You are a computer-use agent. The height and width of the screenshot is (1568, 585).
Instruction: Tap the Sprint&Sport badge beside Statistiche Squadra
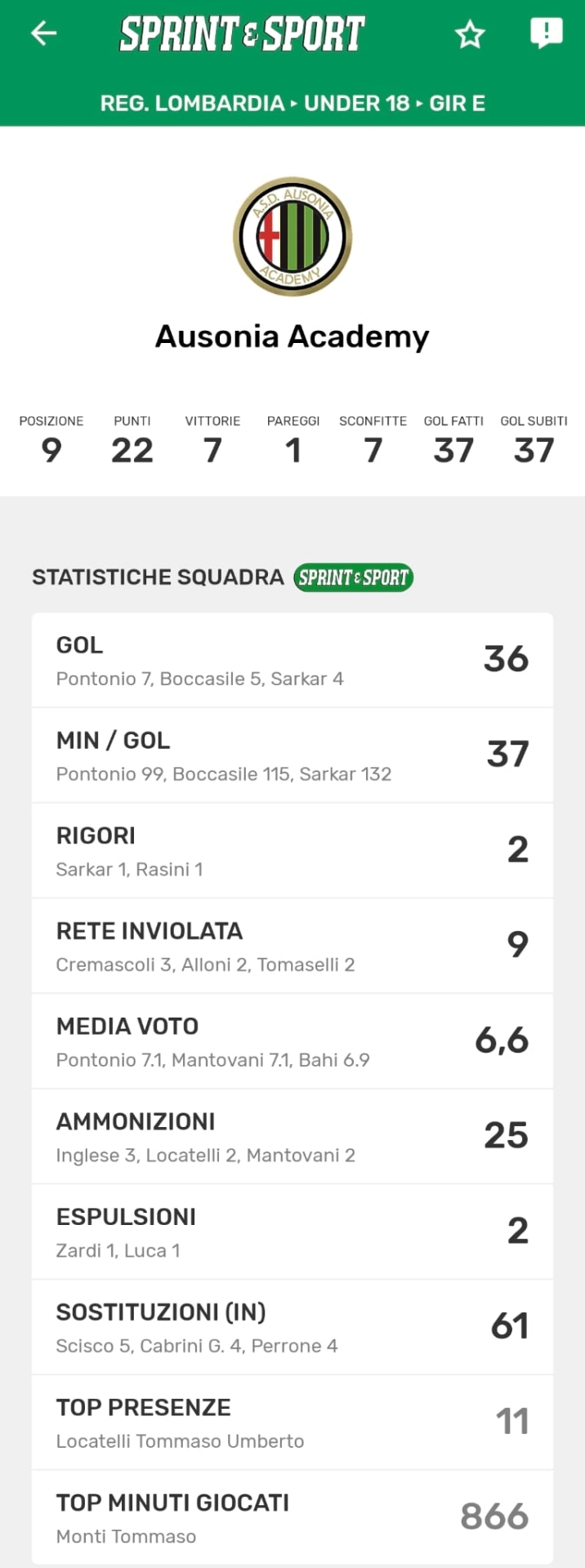(353, 577)
